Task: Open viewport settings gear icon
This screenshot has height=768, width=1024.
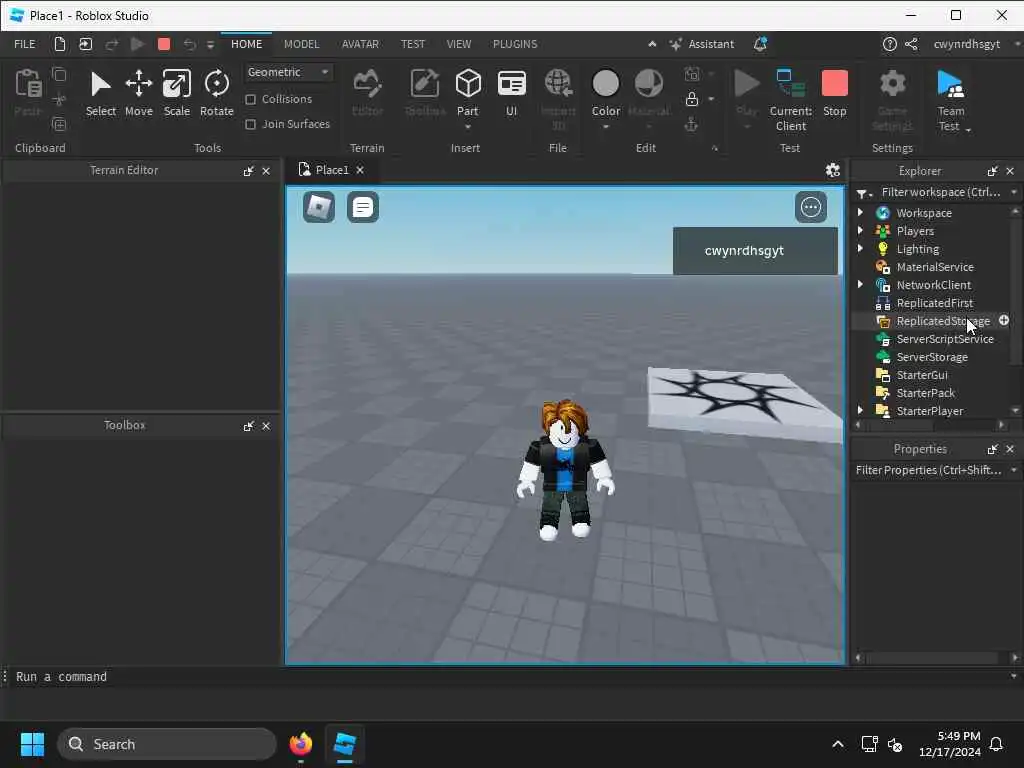Action: (832, 170)
